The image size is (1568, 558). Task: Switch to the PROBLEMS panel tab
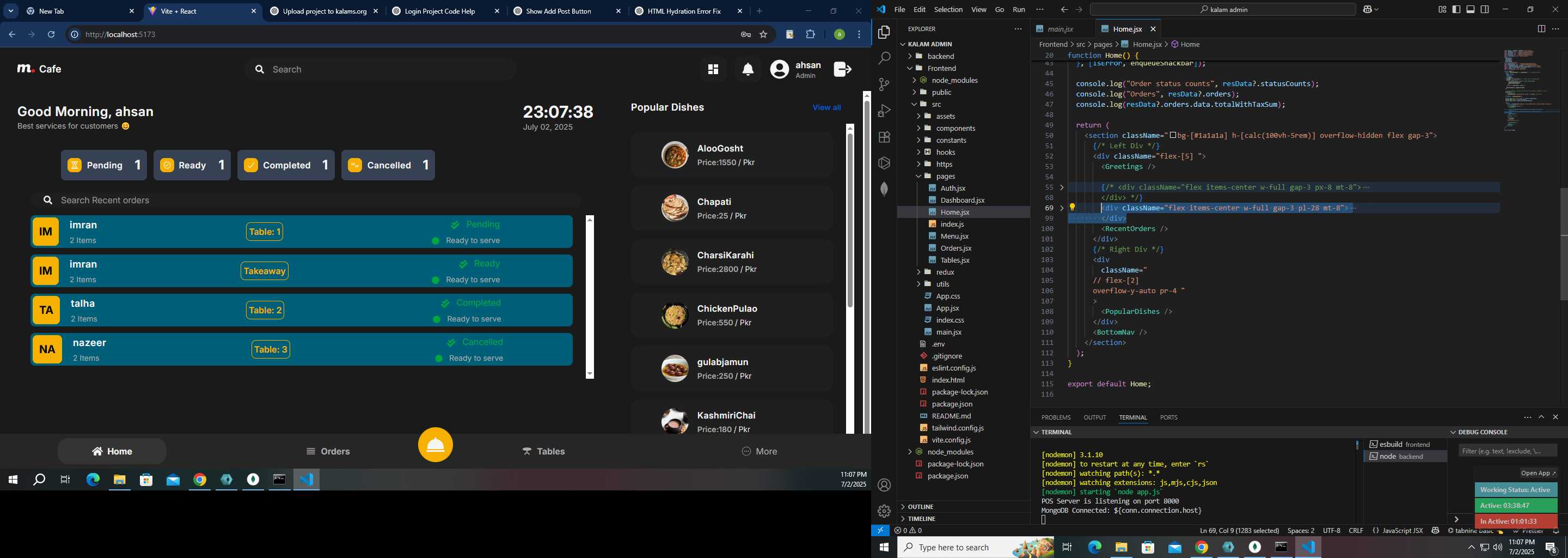click(x=1056, y=418)
